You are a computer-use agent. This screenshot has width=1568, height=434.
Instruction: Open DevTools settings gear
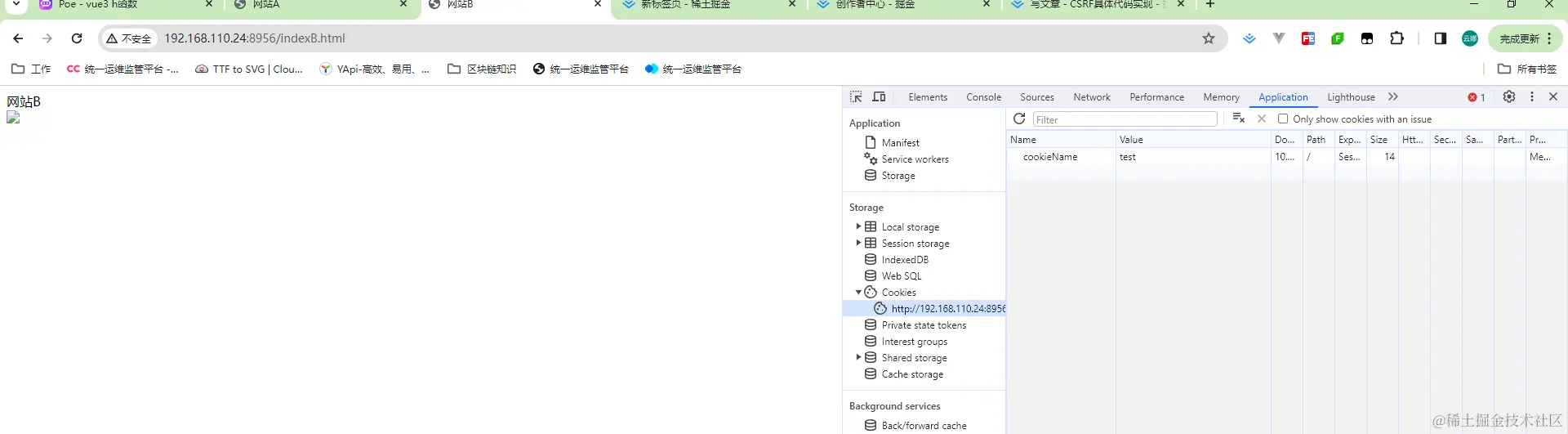pyautogui.click(x=1509, y=96)
